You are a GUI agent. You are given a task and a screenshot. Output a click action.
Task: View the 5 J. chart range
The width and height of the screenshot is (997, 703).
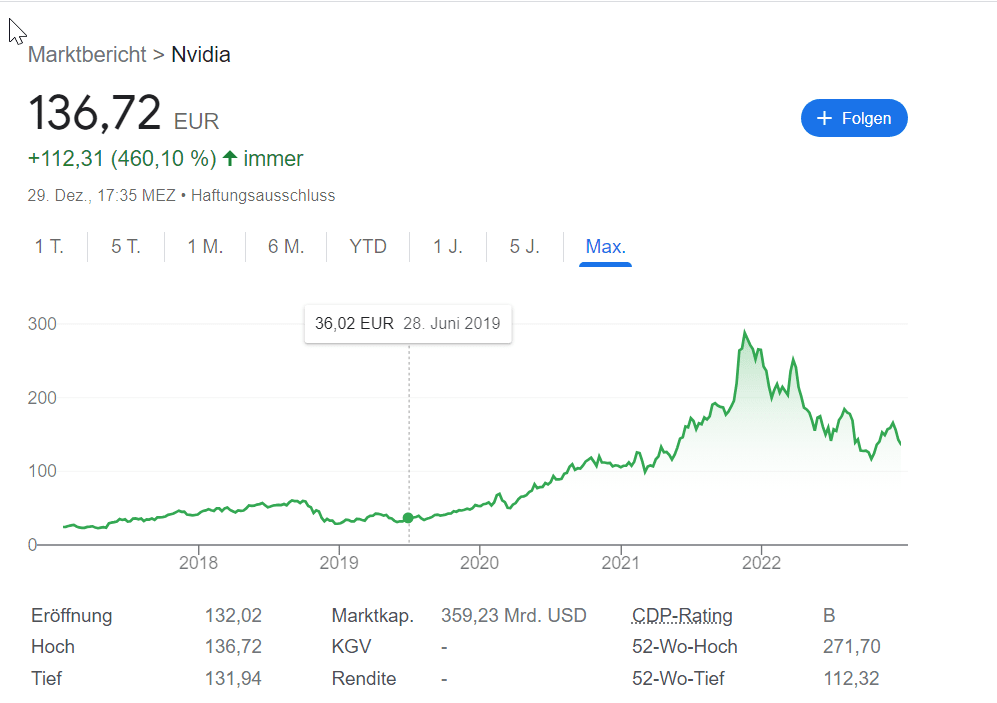(x=525, y=247)
